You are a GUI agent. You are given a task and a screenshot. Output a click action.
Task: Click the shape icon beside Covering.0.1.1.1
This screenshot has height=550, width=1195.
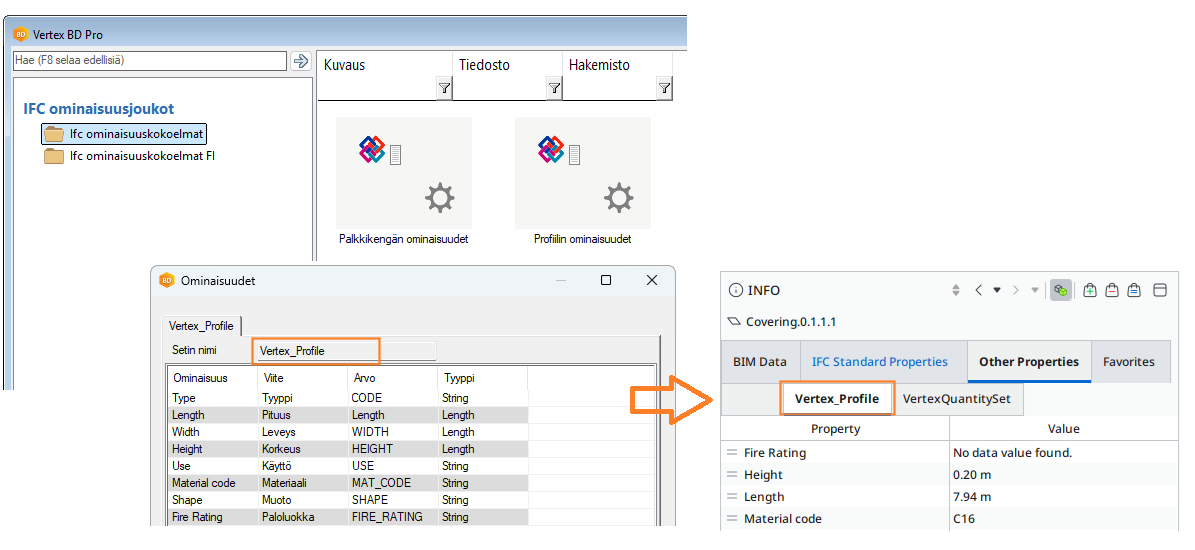point(734,321)
